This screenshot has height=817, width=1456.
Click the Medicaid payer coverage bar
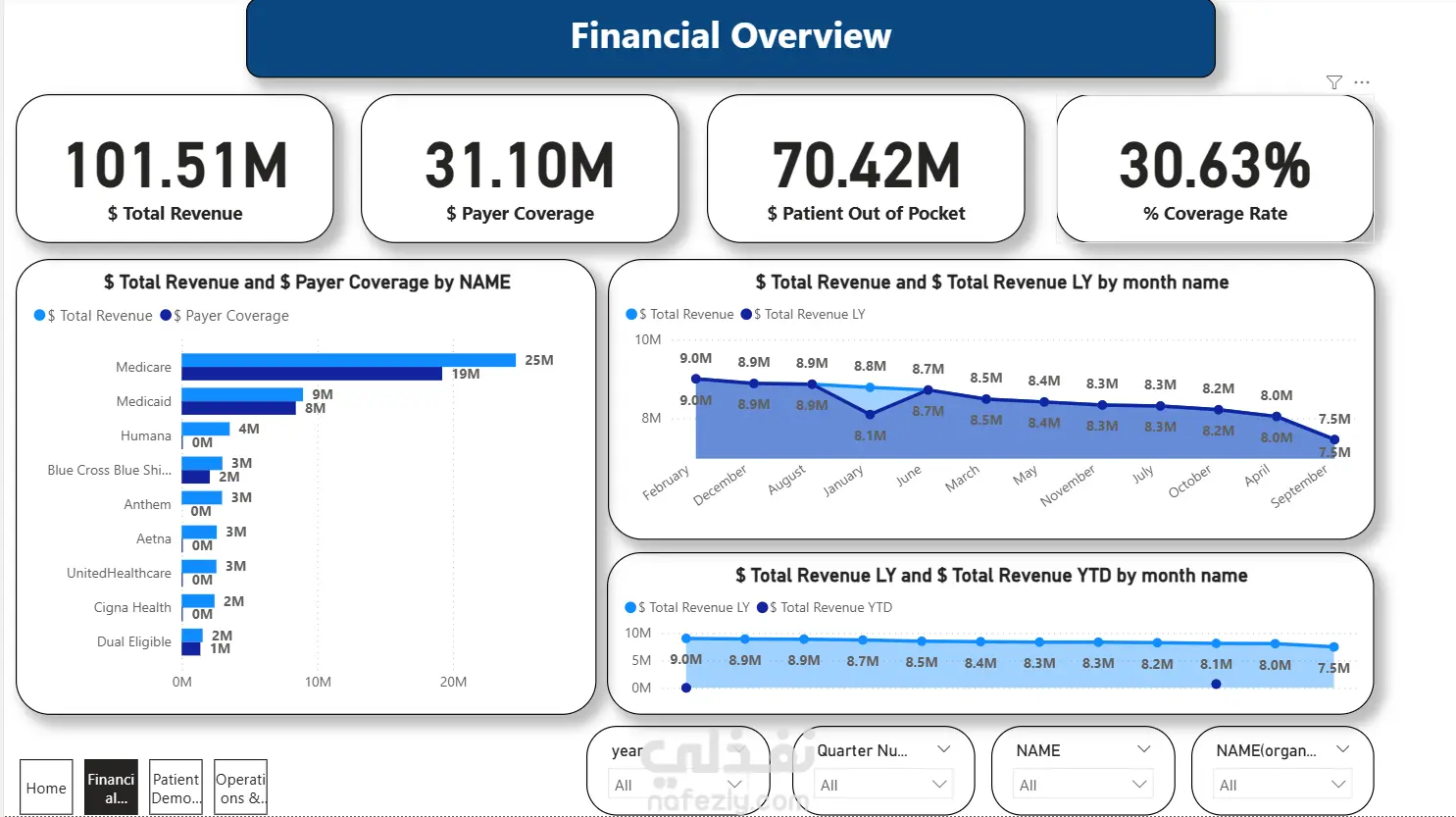[238, 408]
